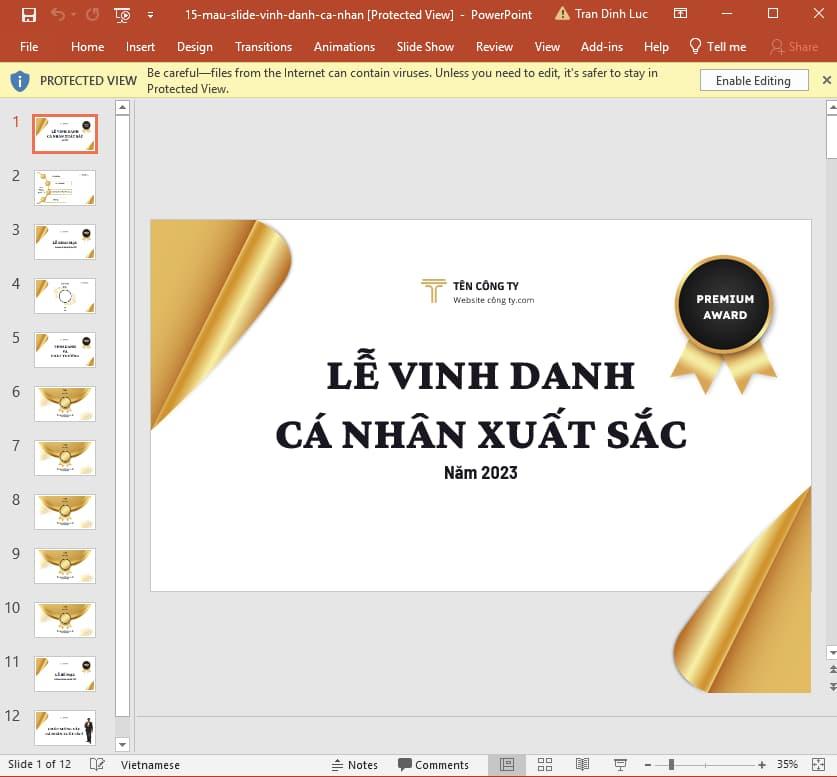This screenshot has width=837, height=777.
Task: Start slideshow from beginning via Quick Access Toolbar
Action: [x=122, y=15]
